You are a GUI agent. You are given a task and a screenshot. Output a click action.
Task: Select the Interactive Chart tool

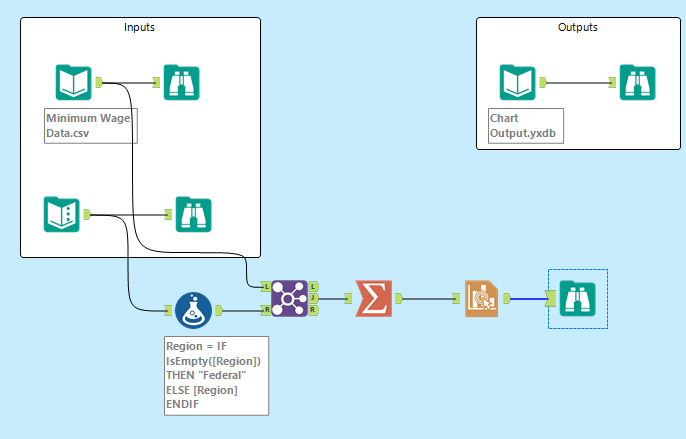tap(481, 299)
